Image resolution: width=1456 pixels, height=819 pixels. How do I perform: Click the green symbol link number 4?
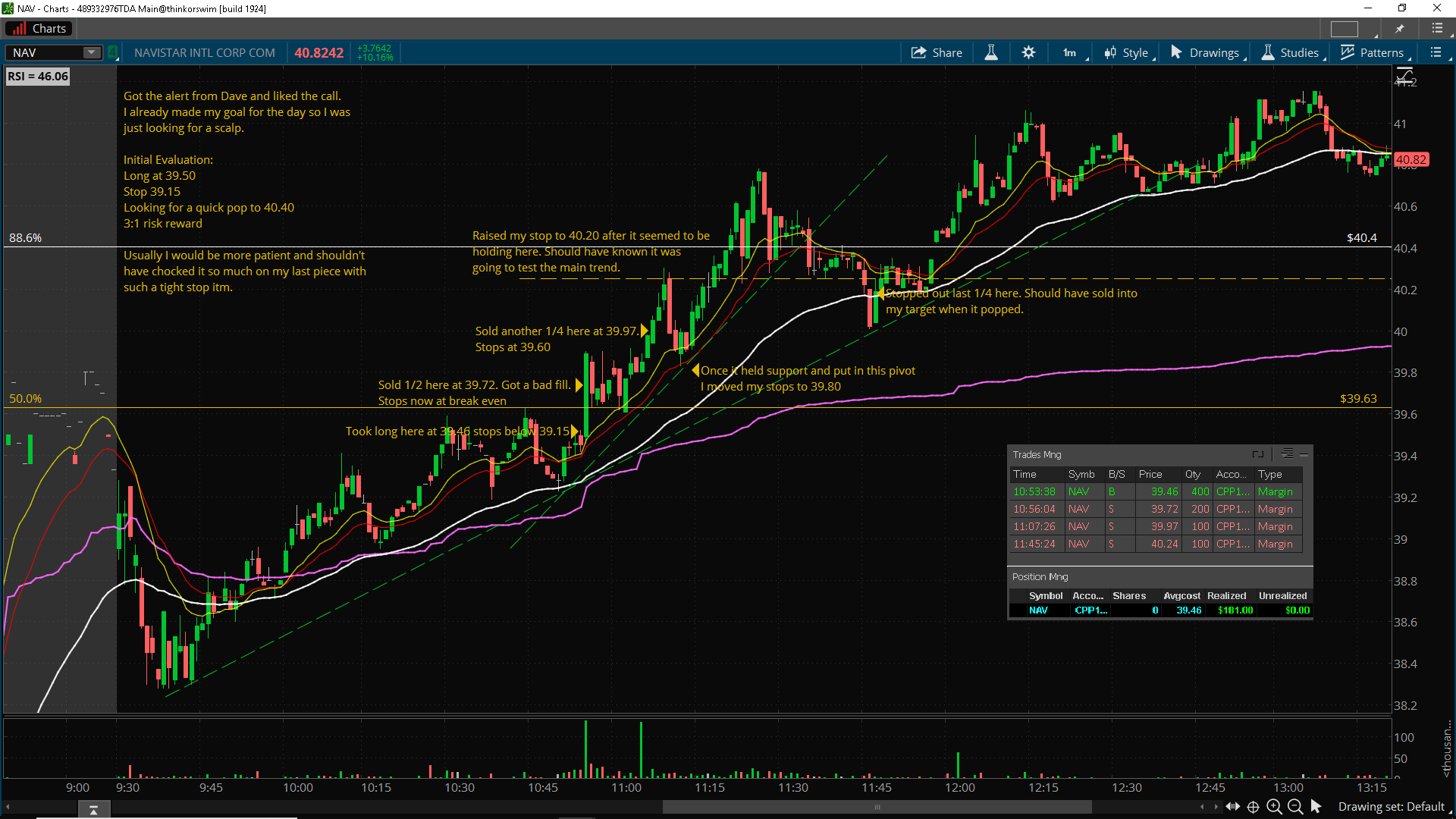(112, 52)
